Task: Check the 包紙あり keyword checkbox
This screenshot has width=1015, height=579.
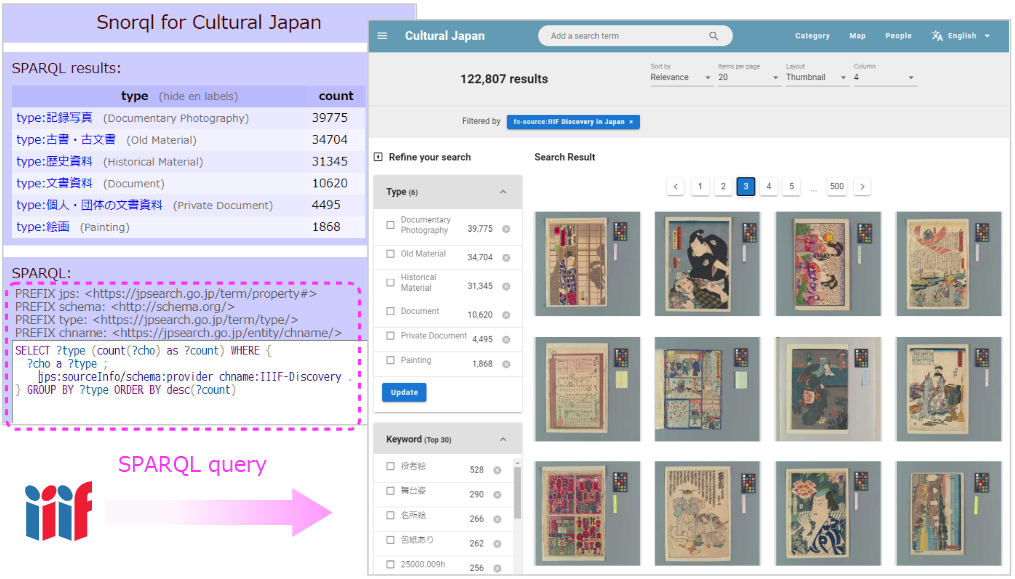Action: tap(390, 539)
